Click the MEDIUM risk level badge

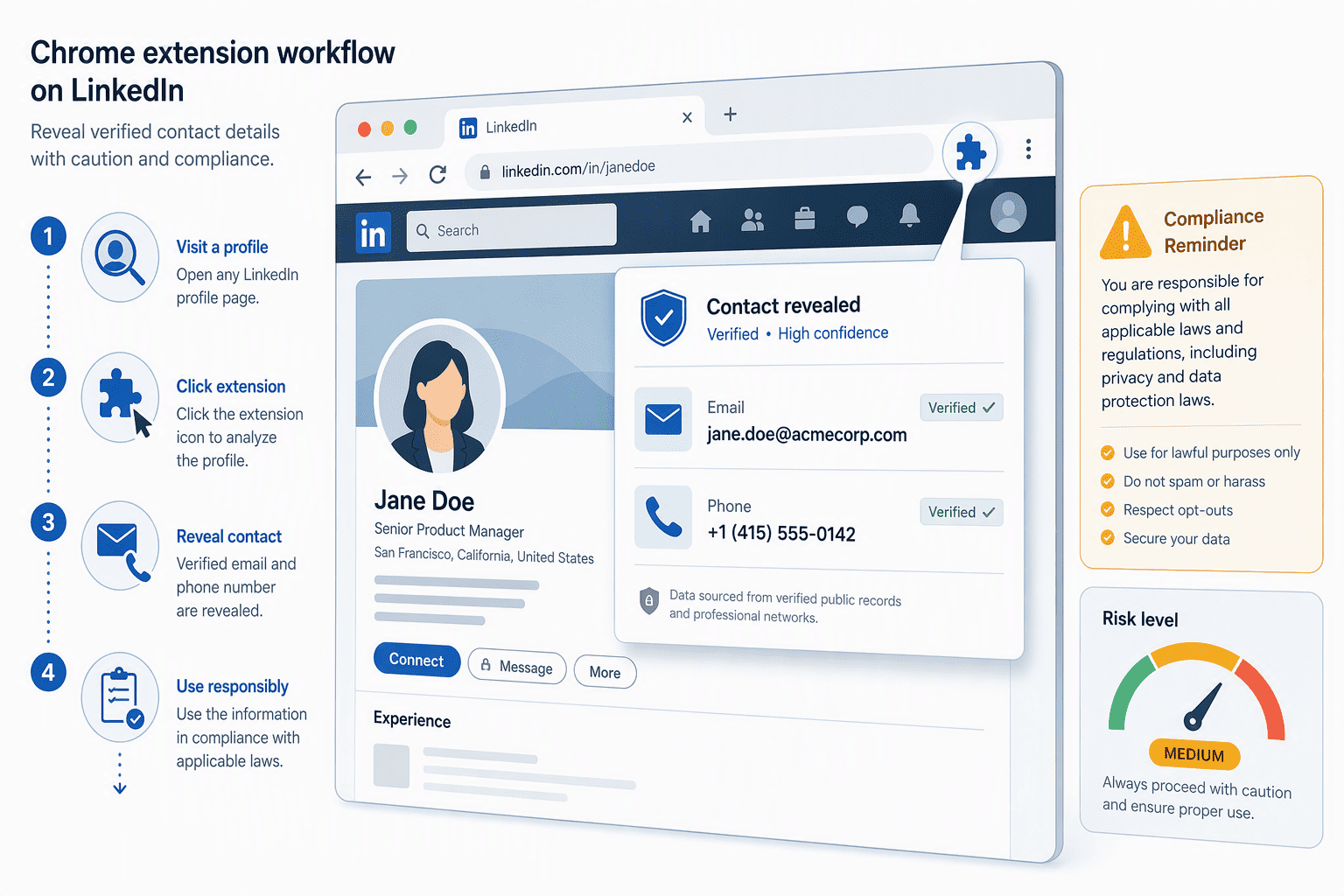click(x=1194, y=754)
